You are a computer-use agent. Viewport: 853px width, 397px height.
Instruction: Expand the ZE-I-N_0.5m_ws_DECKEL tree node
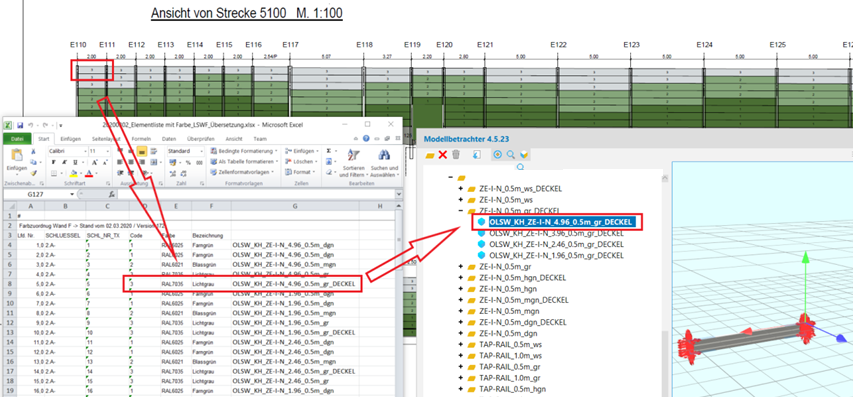[x=461, y=189]
